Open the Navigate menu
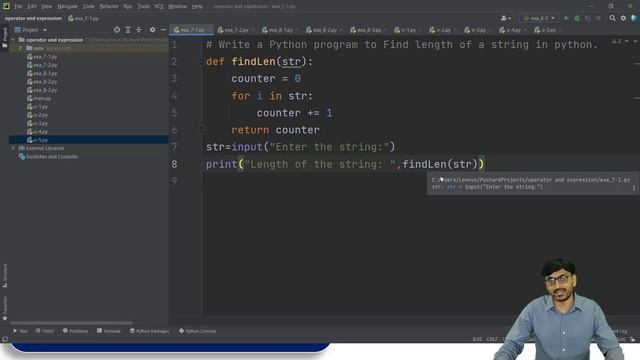This screenshot has width=640, height=360. coord(67,6)
